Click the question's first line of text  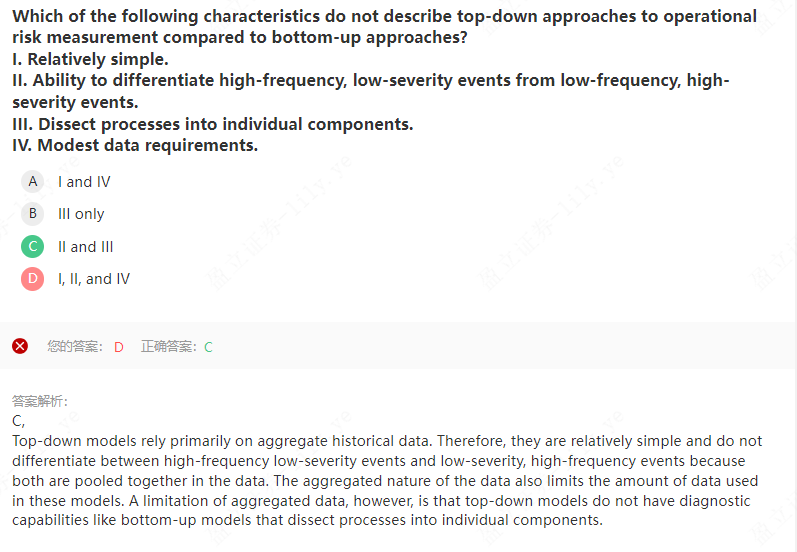click(384, 16)
